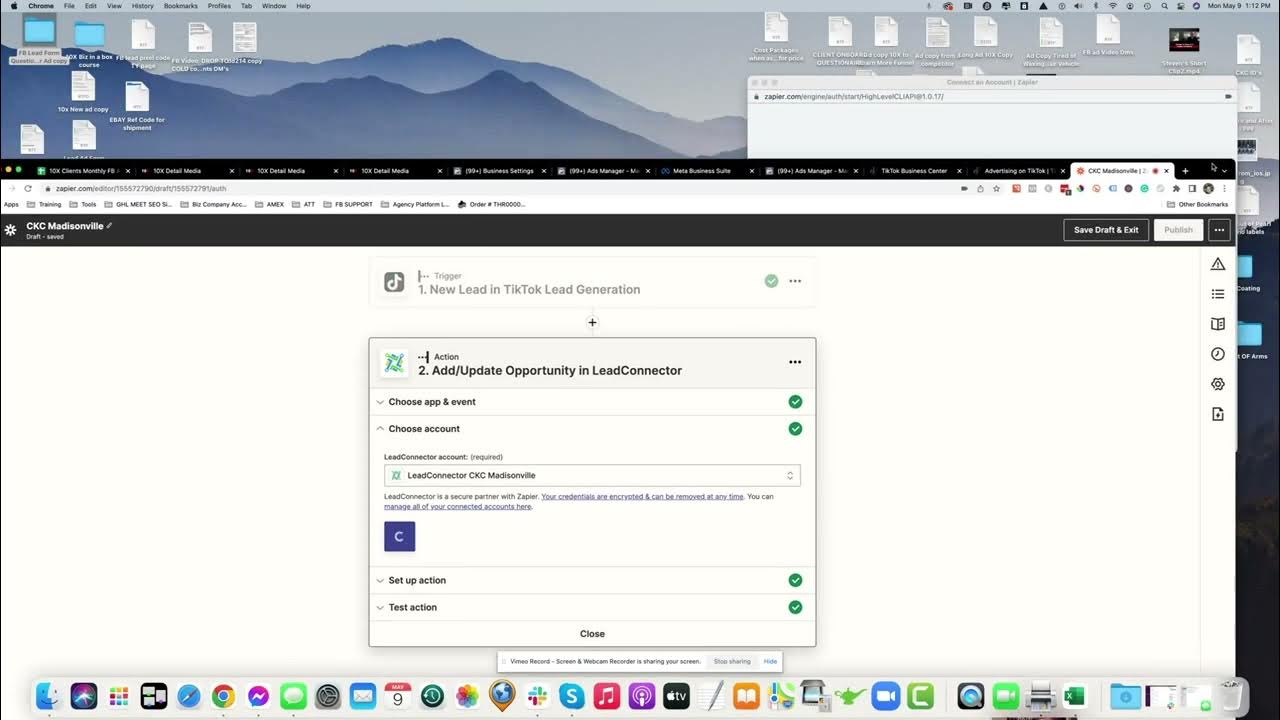Image resolution: width=1280 pixels, height=720 pixels.
Task: Open Slack from the dock
Action: [x=537, y=696]
